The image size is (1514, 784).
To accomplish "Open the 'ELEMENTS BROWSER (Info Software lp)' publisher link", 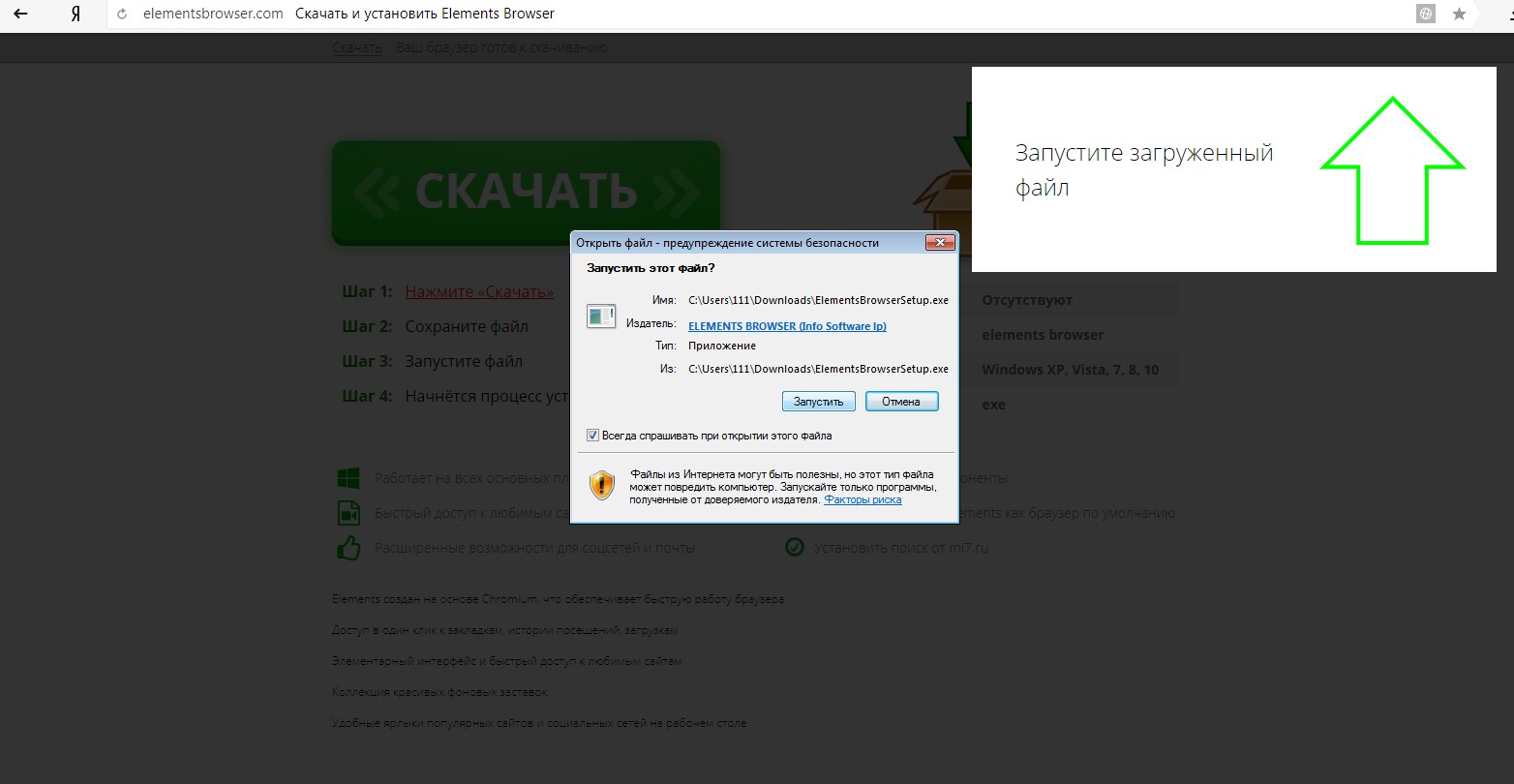I will pos(787,326).
